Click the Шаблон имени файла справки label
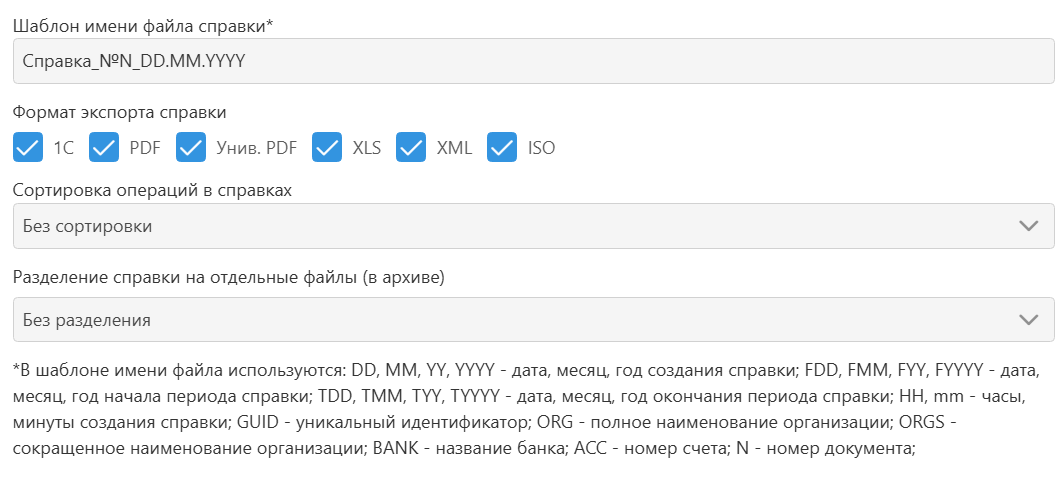Image resolution: width=1063 pixels, height=477 pixels. (x=143, y=25)
